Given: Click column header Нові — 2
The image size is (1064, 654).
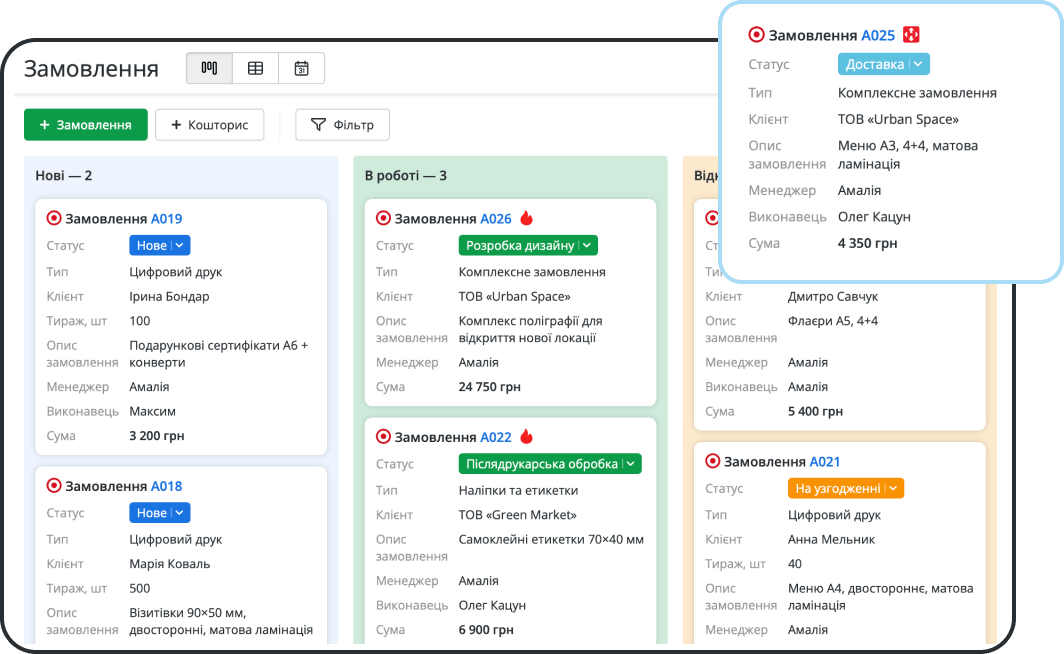Looking at the screenshot, I should point(64,176).
